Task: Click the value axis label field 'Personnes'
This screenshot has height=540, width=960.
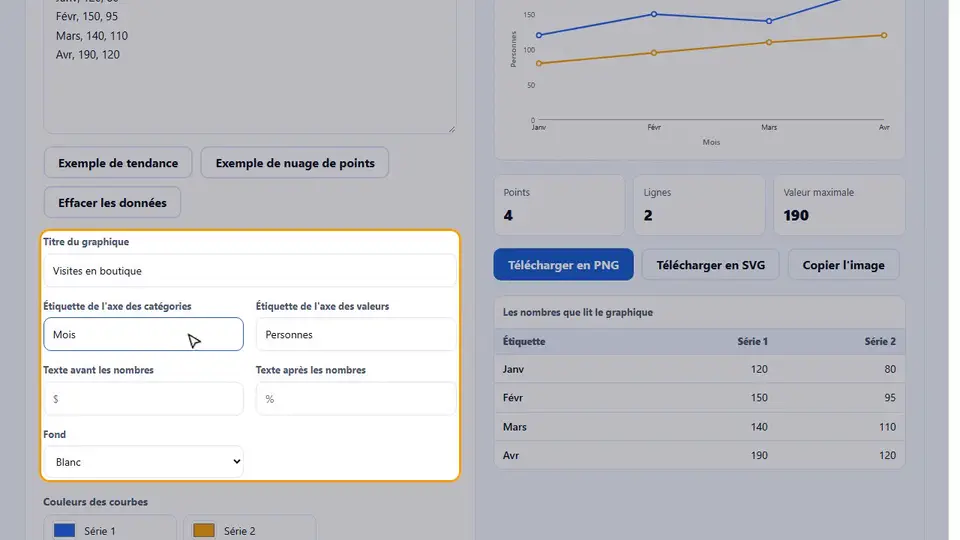Action: [356, 334]
